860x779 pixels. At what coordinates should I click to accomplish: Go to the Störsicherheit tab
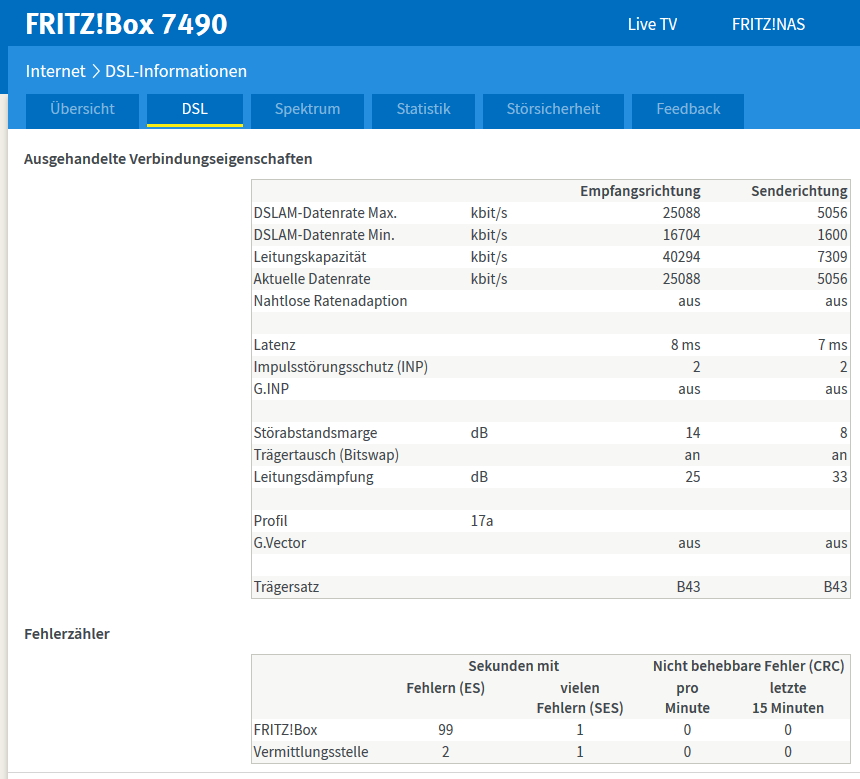coord(553,110)
